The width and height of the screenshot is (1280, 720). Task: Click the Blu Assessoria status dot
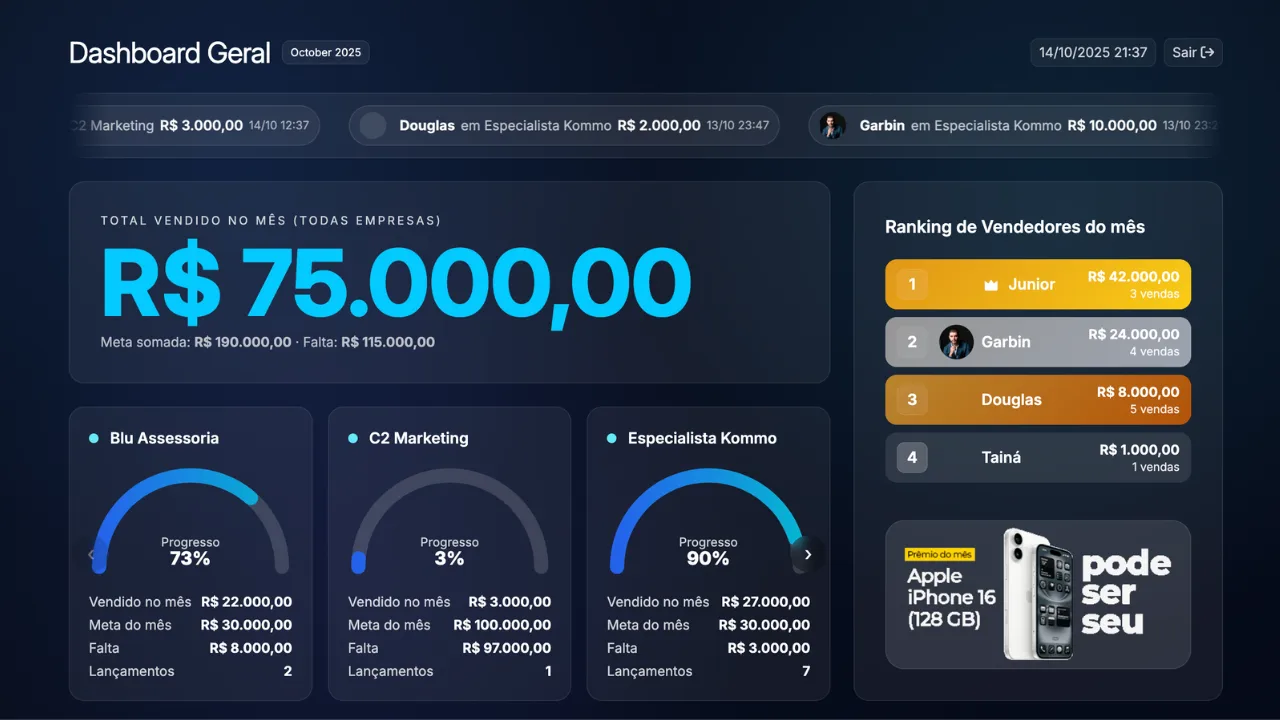pyautogui.click(x=94, y=438)
